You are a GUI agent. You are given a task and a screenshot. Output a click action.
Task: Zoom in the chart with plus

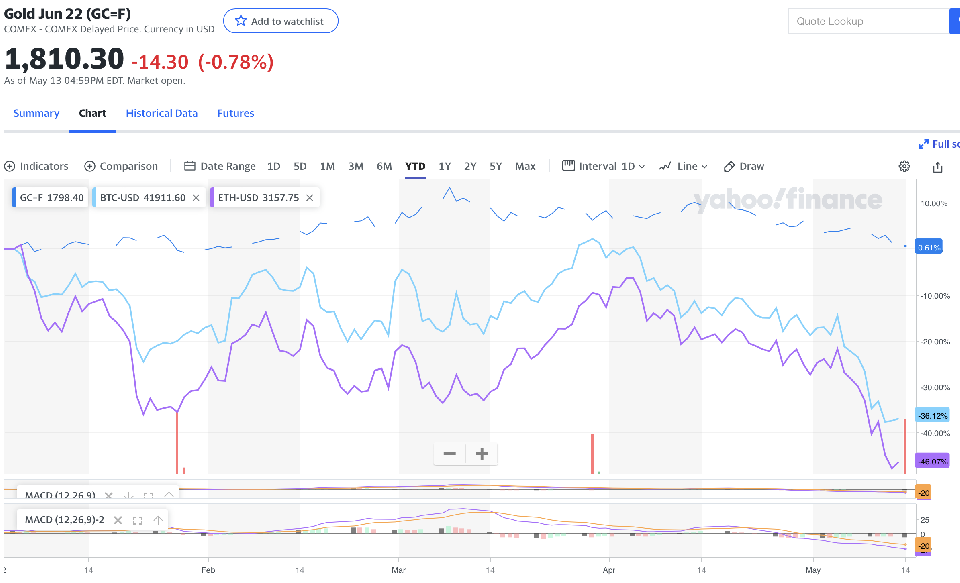point(482,454)
